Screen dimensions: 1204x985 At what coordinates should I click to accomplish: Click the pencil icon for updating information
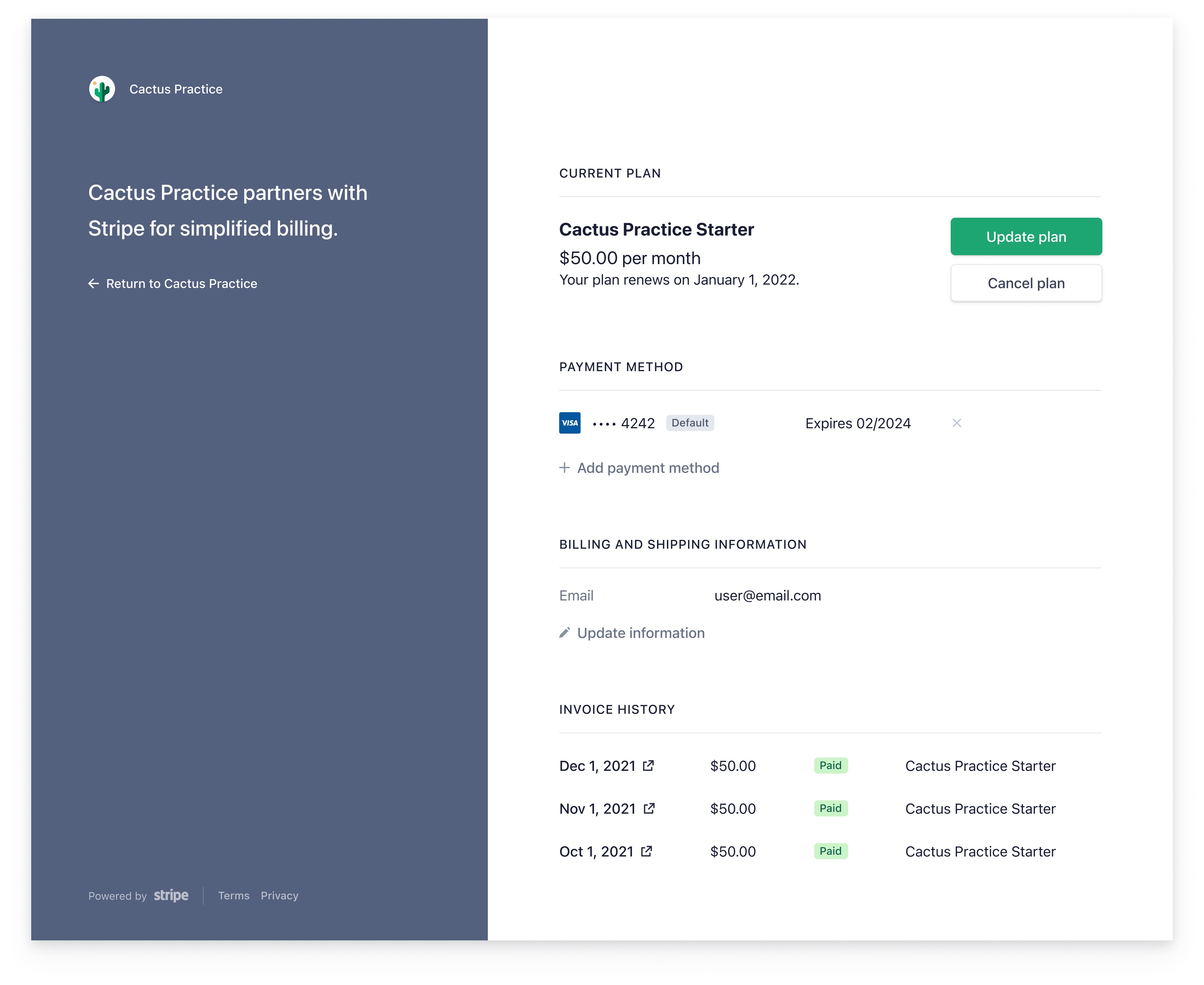pos(564,633)
